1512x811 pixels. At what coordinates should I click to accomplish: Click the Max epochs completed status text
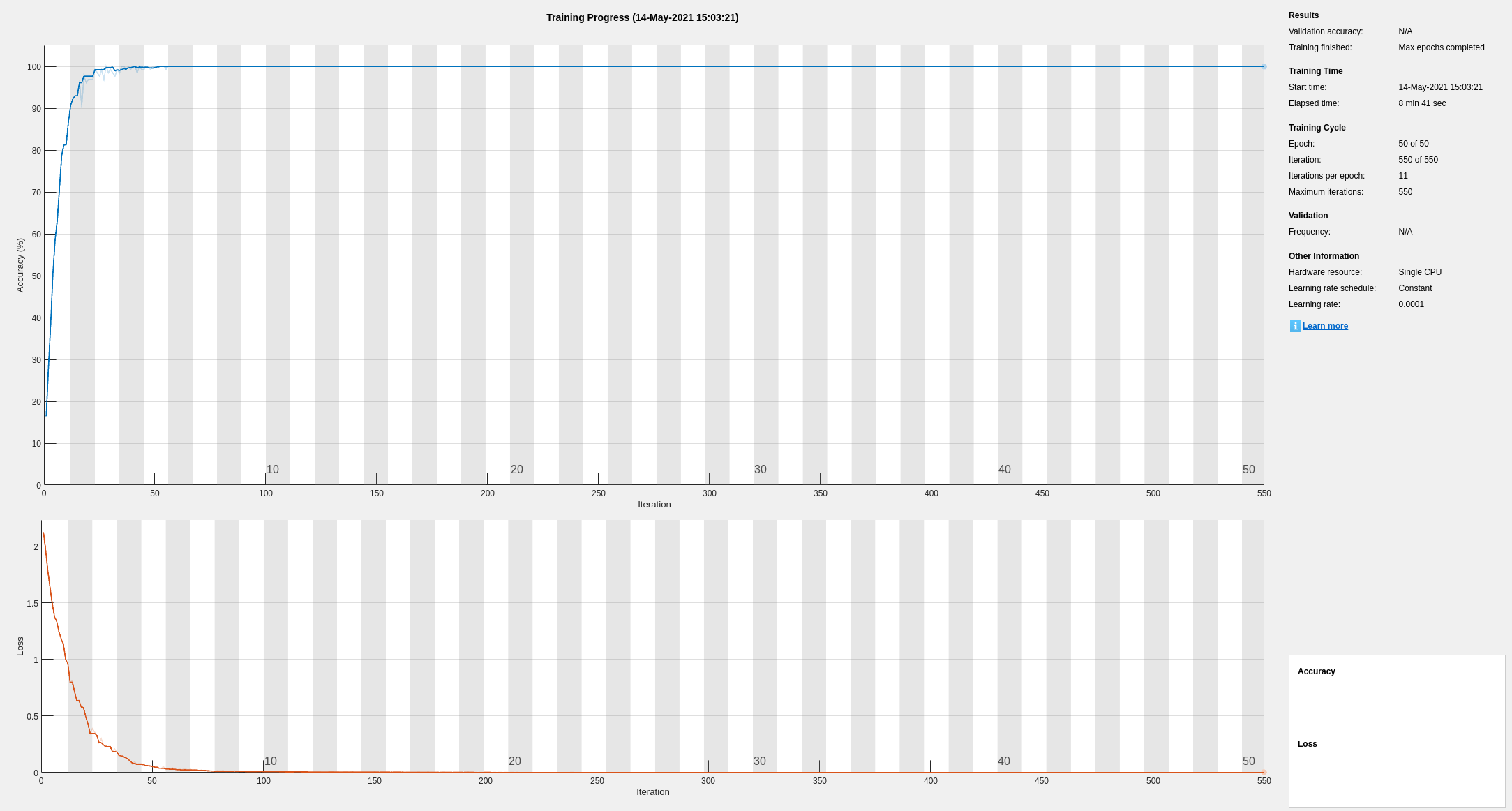click(x=1441, y=47)
